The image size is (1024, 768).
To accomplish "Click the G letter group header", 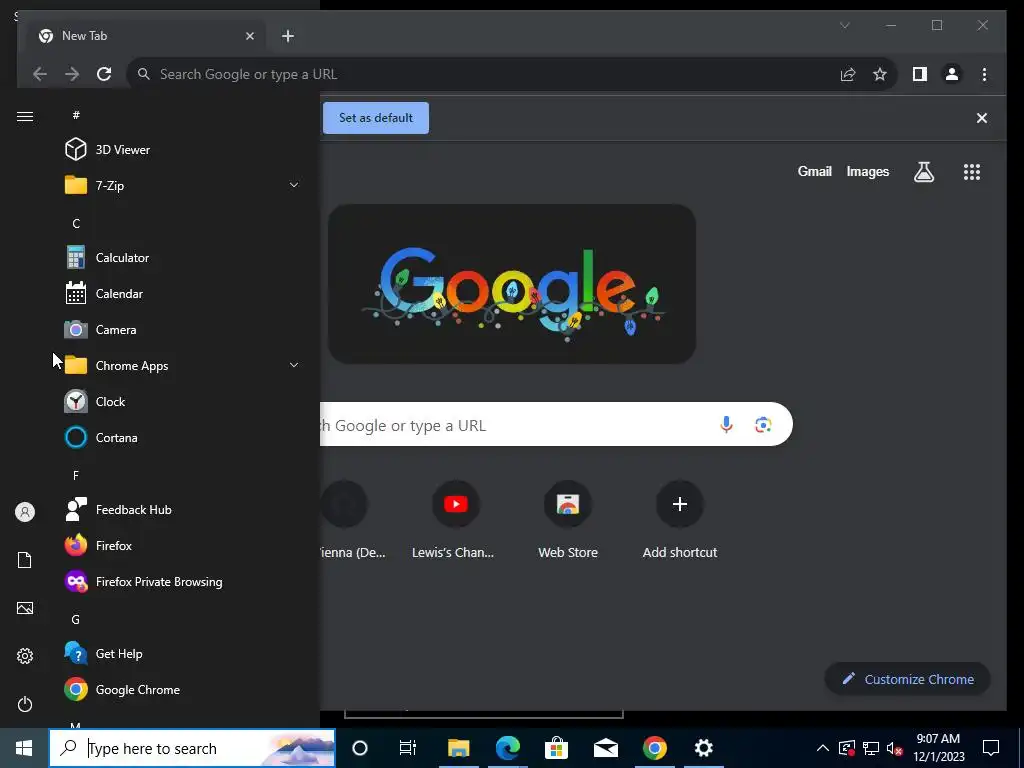I will click(76, 619).
